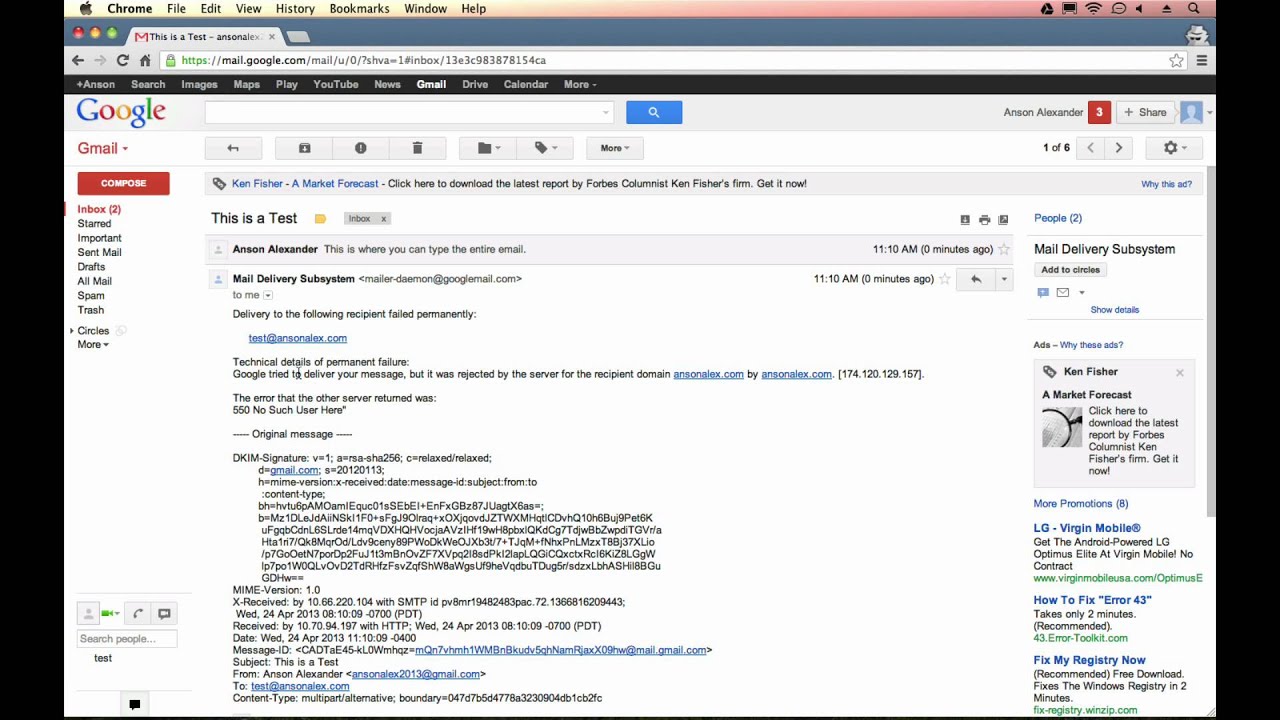Click into the Search people field
Screen dimensions: 1280x720
(x=127, y=639)
